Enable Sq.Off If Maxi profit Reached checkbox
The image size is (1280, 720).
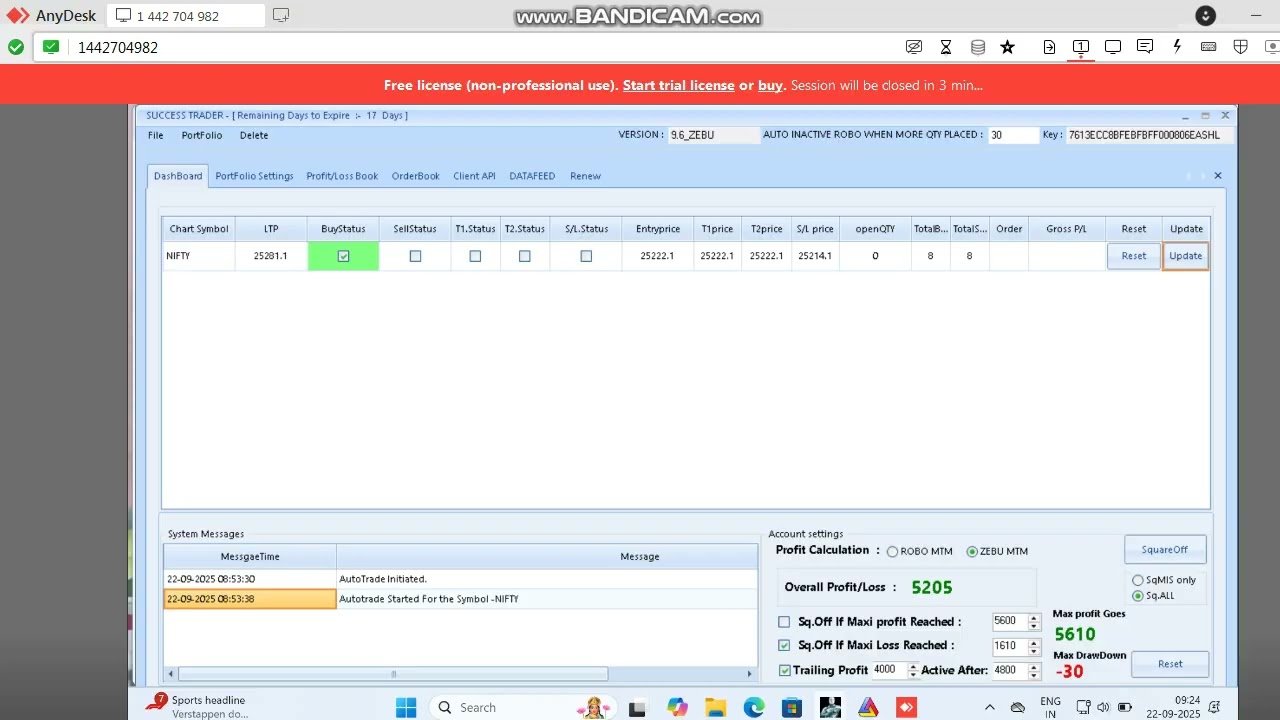pos(784,622)
